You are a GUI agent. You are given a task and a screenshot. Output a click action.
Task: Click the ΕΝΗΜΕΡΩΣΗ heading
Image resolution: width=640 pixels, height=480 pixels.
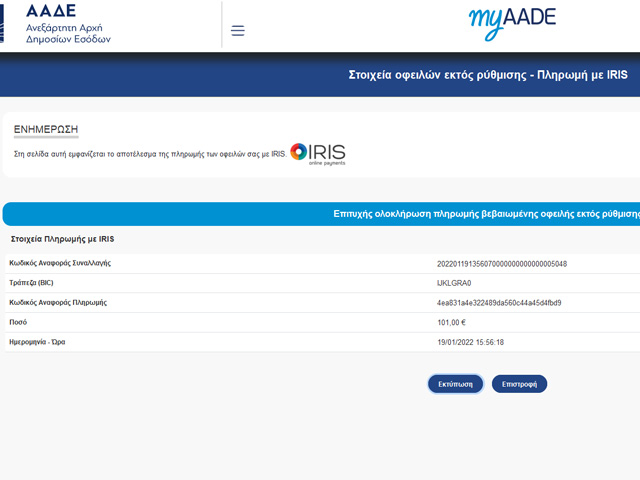pos(45,130)
